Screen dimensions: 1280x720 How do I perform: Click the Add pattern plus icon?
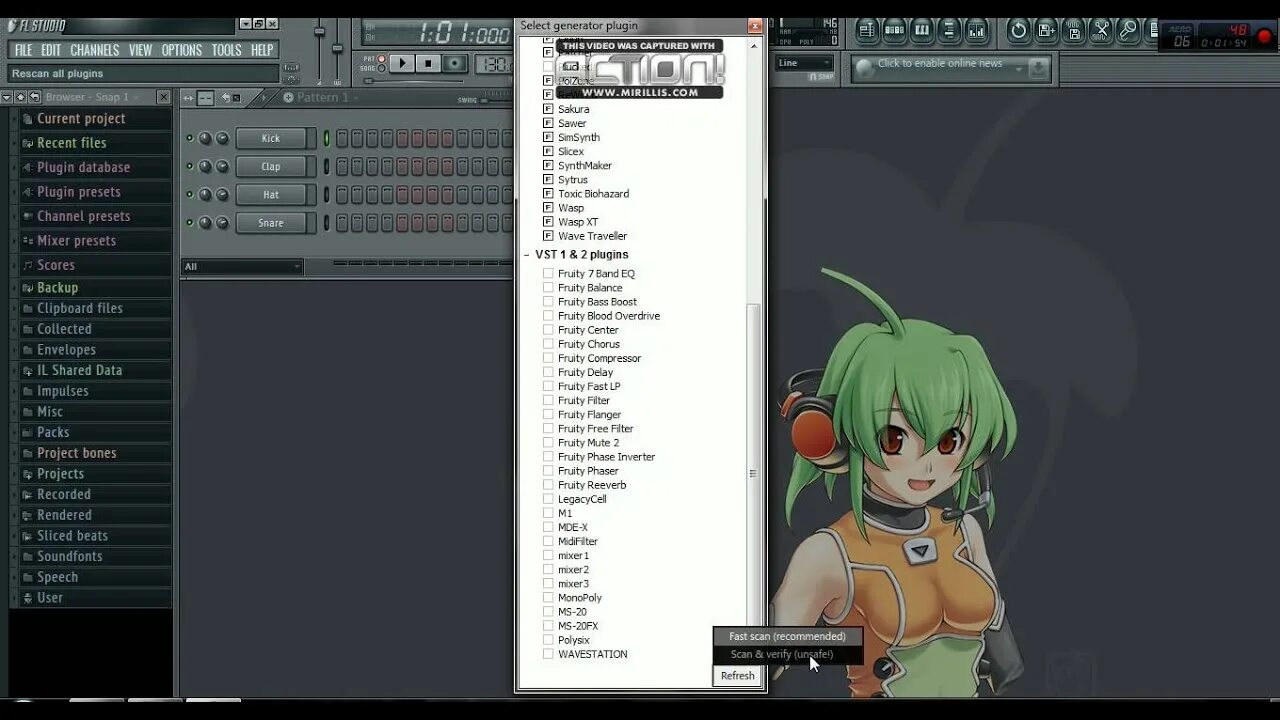288,97
